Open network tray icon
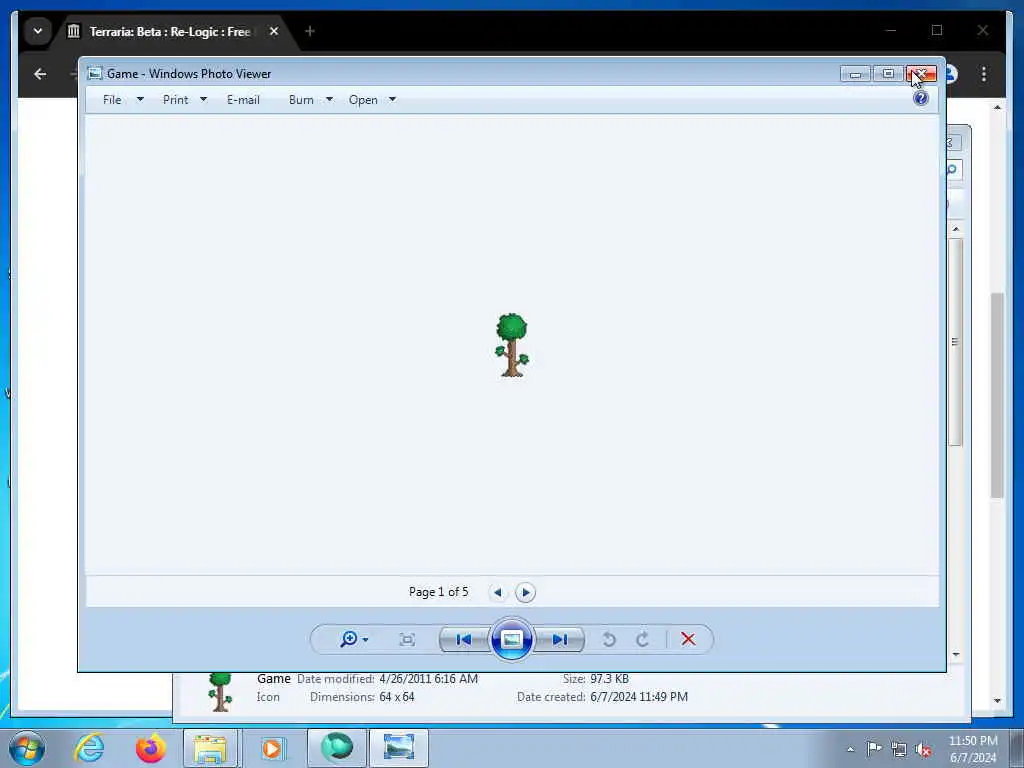 [899, 749]
